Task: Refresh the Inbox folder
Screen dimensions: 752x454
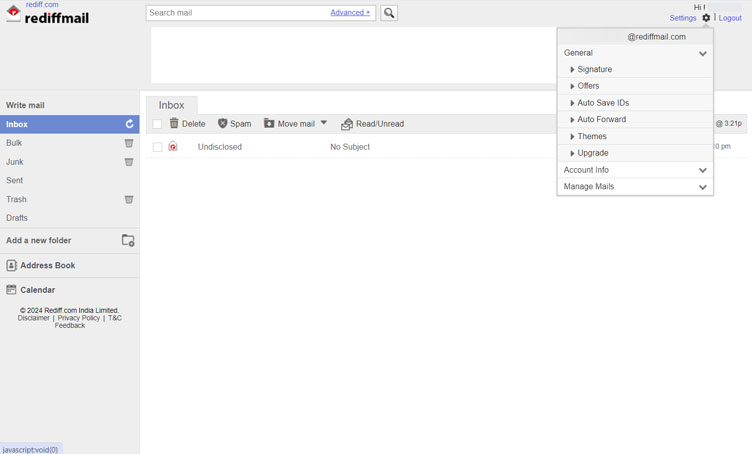Action: click(x=129, y=124)
